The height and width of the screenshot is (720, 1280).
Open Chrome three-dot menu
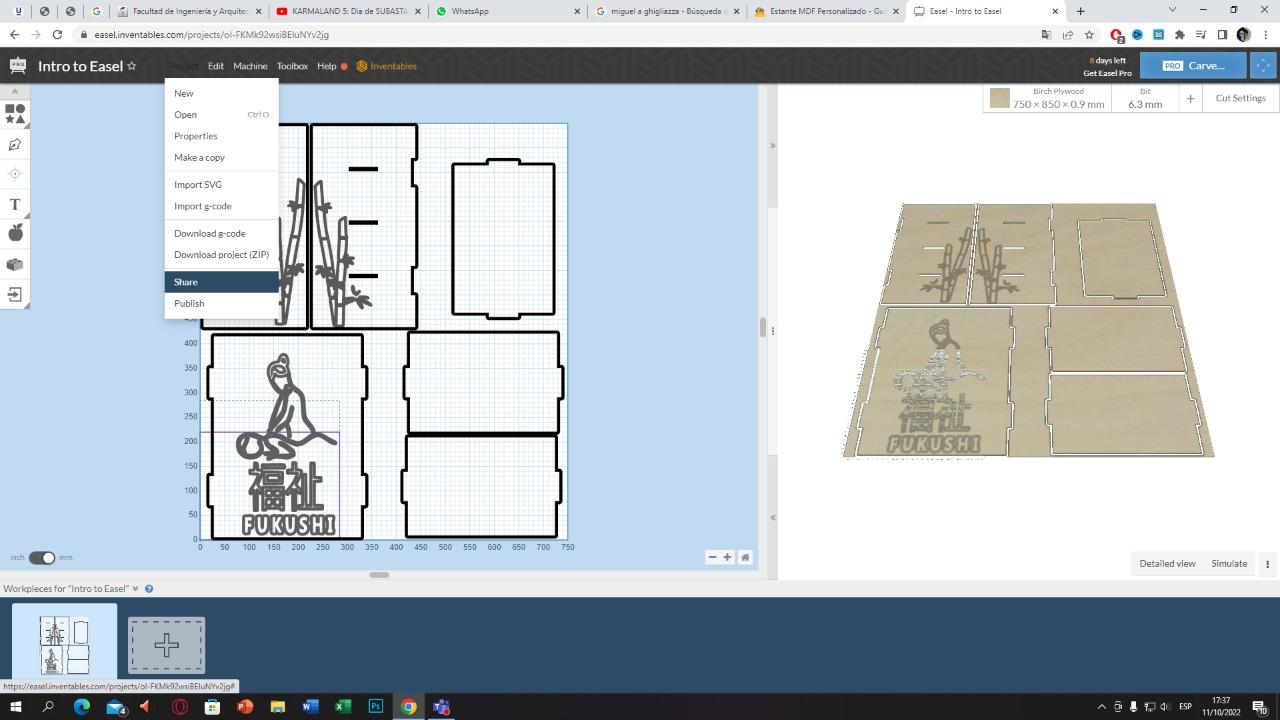[1264, 34]
